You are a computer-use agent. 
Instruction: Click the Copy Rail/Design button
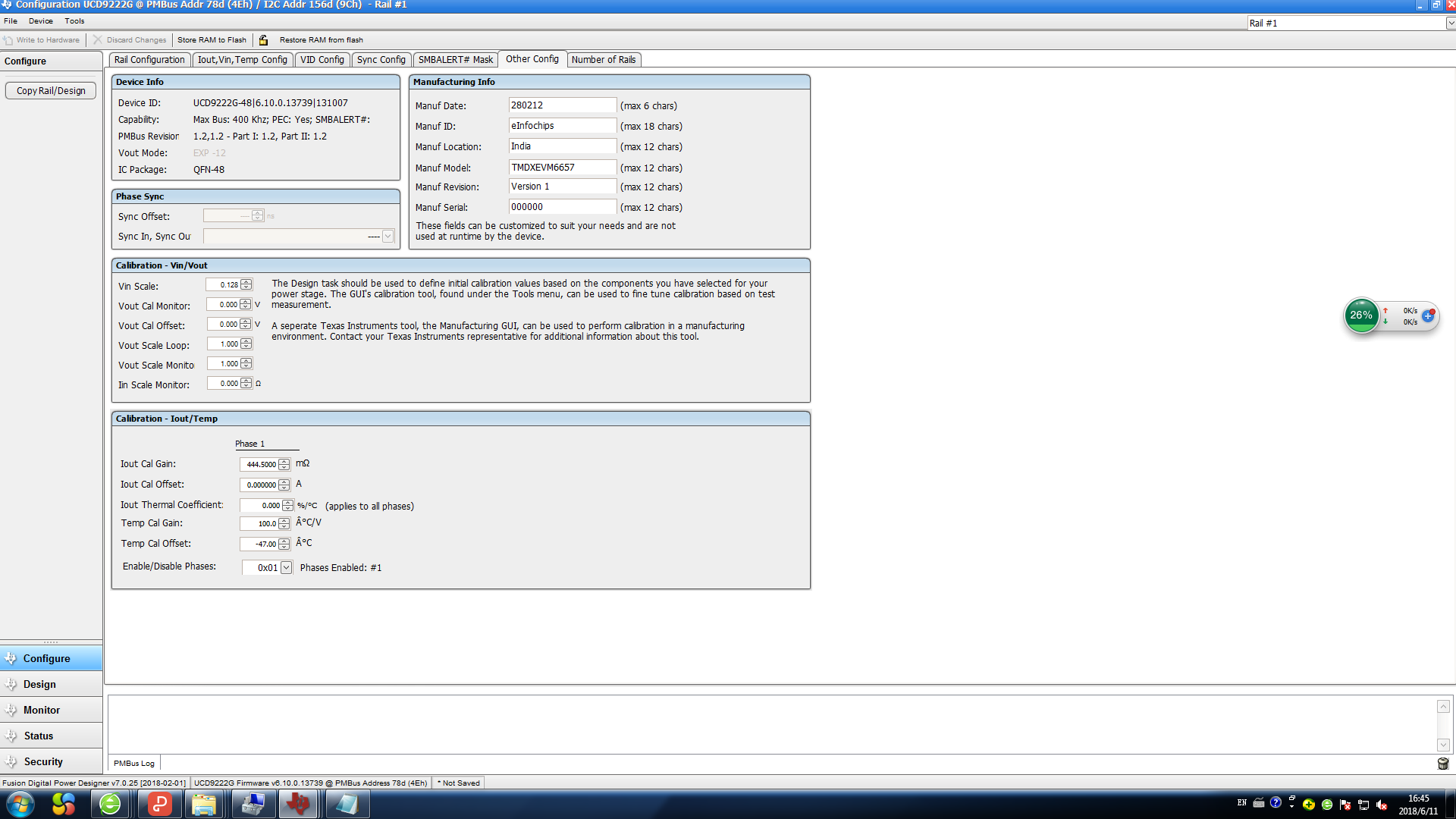tap(51, 91)
